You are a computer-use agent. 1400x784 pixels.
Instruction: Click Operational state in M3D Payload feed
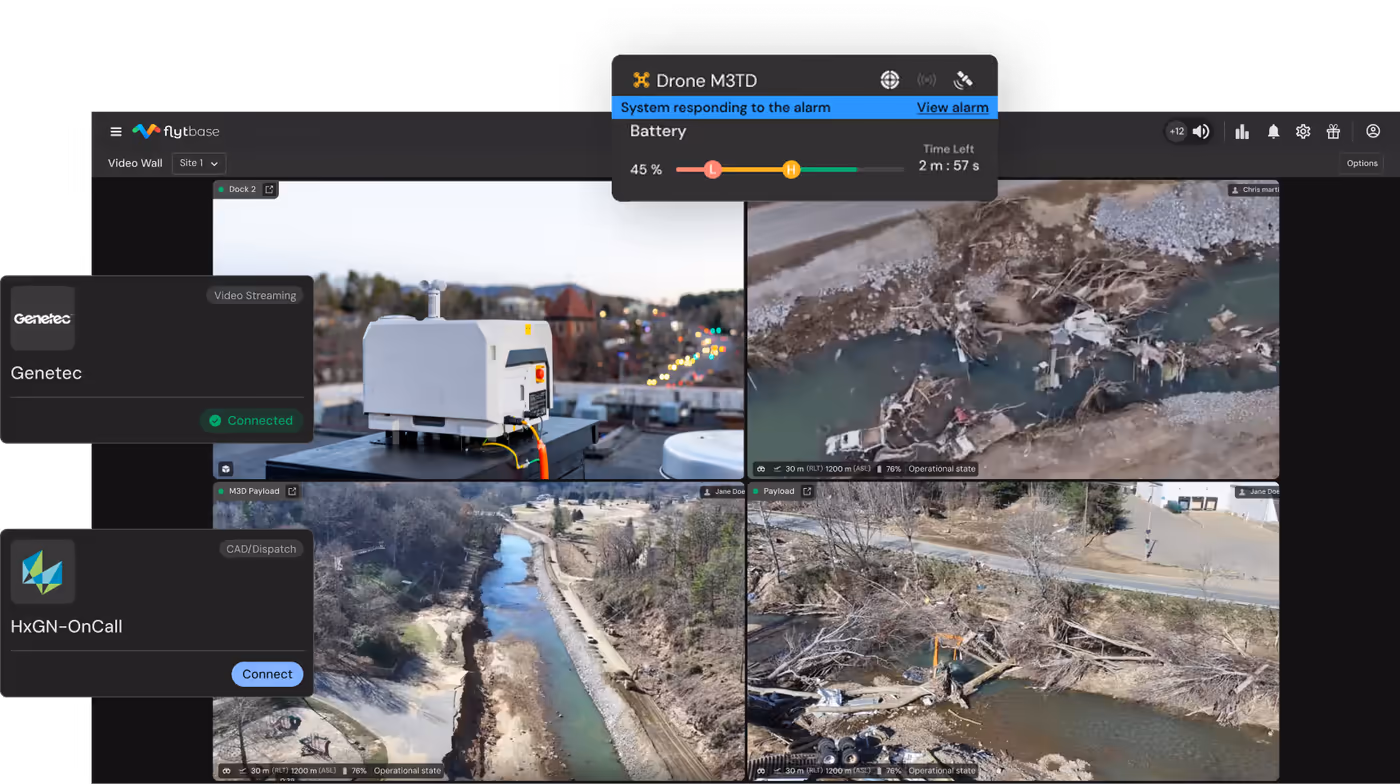coord(407,771)
